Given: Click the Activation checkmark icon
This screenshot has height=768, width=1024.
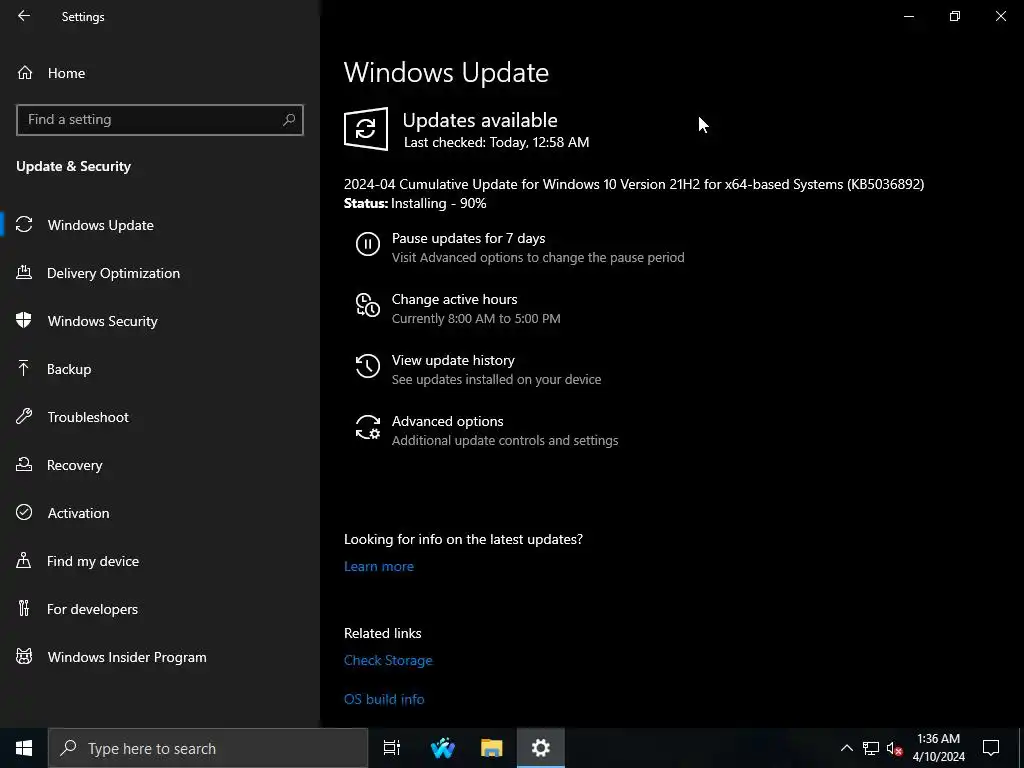Looking at the screenshot, I should click(x=24, y=512).
